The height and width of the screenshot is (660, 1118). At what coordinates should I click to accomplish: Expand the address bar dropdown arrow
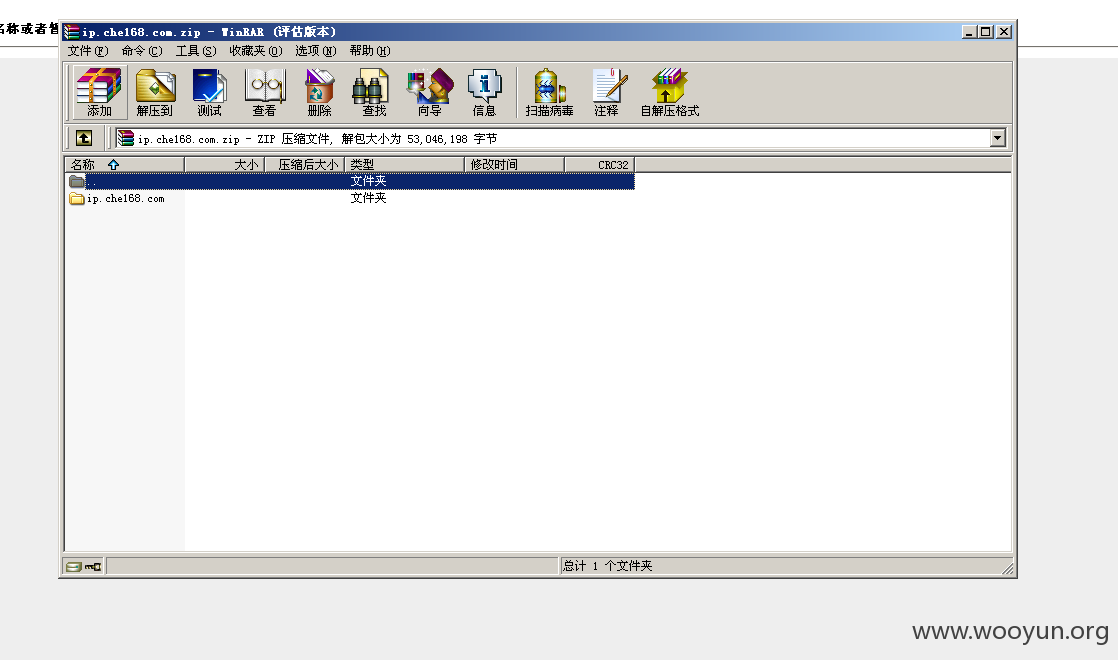pyautogui.click(x=998, y=138)
